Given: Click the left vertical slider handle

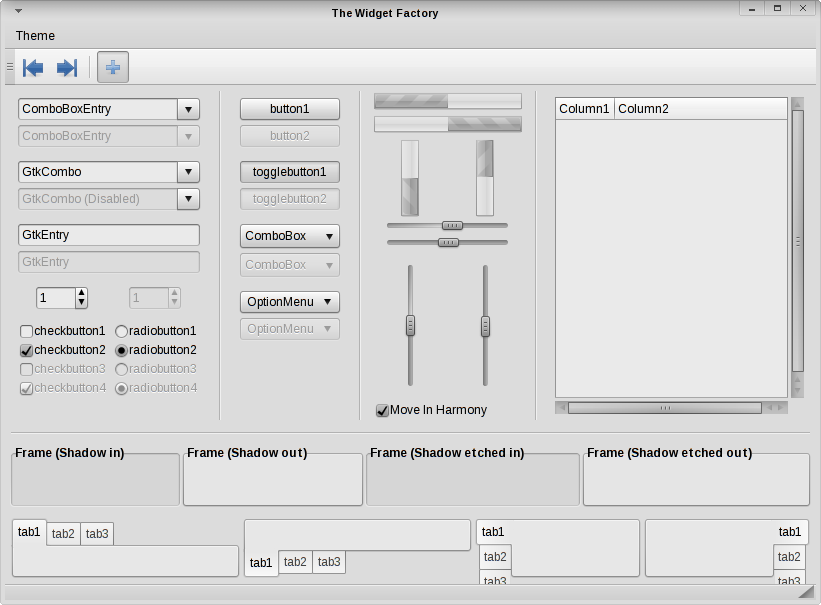Looking at the screenshot, I should tap(410, 326).
